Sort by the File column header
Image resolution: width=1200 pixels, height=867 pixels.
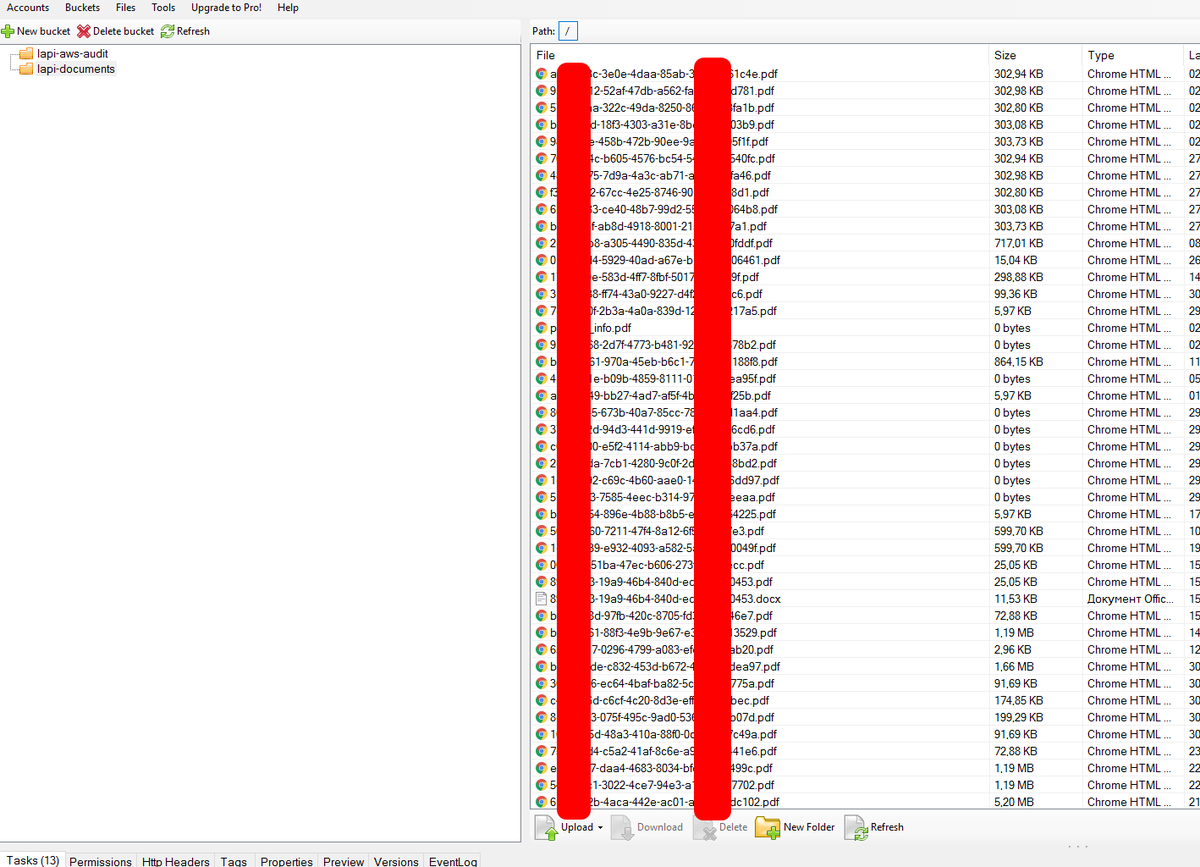[x=760, y=55]
